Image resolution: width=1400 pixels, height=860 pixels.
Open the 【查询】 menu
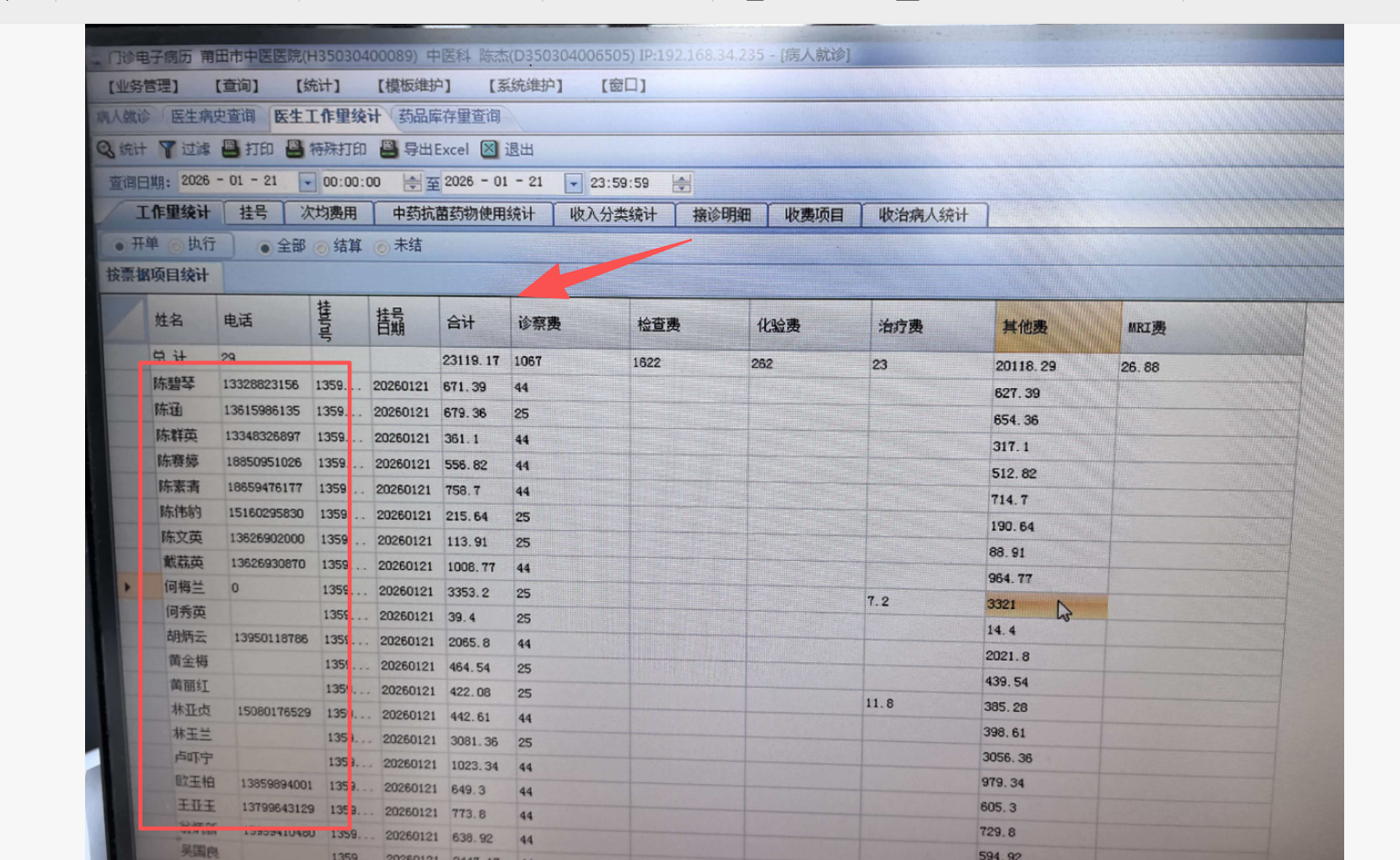[x=237, y=86]
